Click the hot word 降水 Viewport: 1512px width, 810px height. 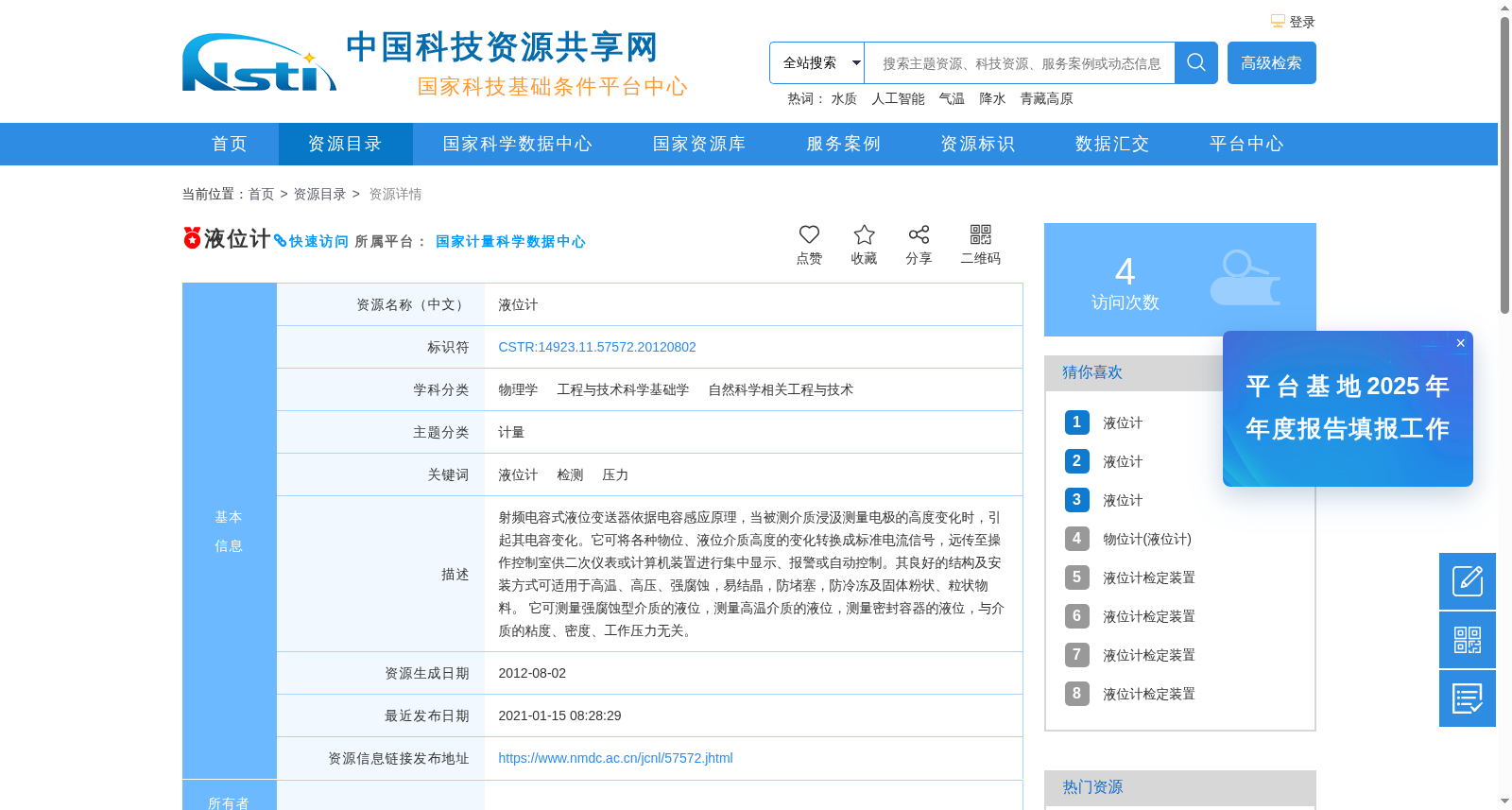[x=992, y=98]
